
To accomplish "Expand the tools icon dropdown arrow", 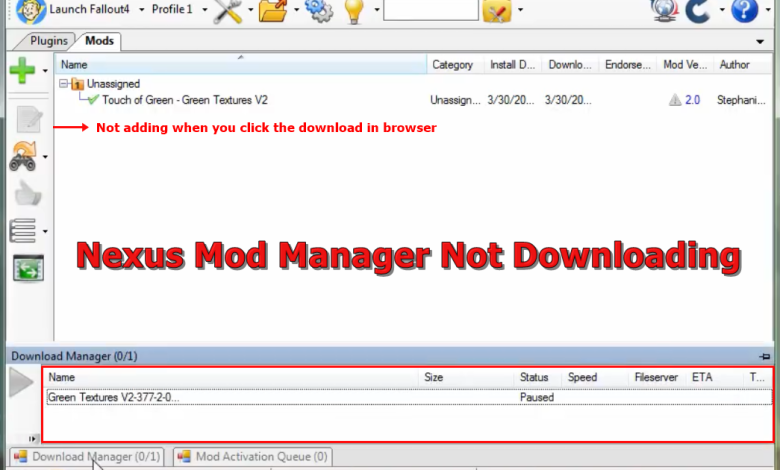I will click(x=250, y=9).
